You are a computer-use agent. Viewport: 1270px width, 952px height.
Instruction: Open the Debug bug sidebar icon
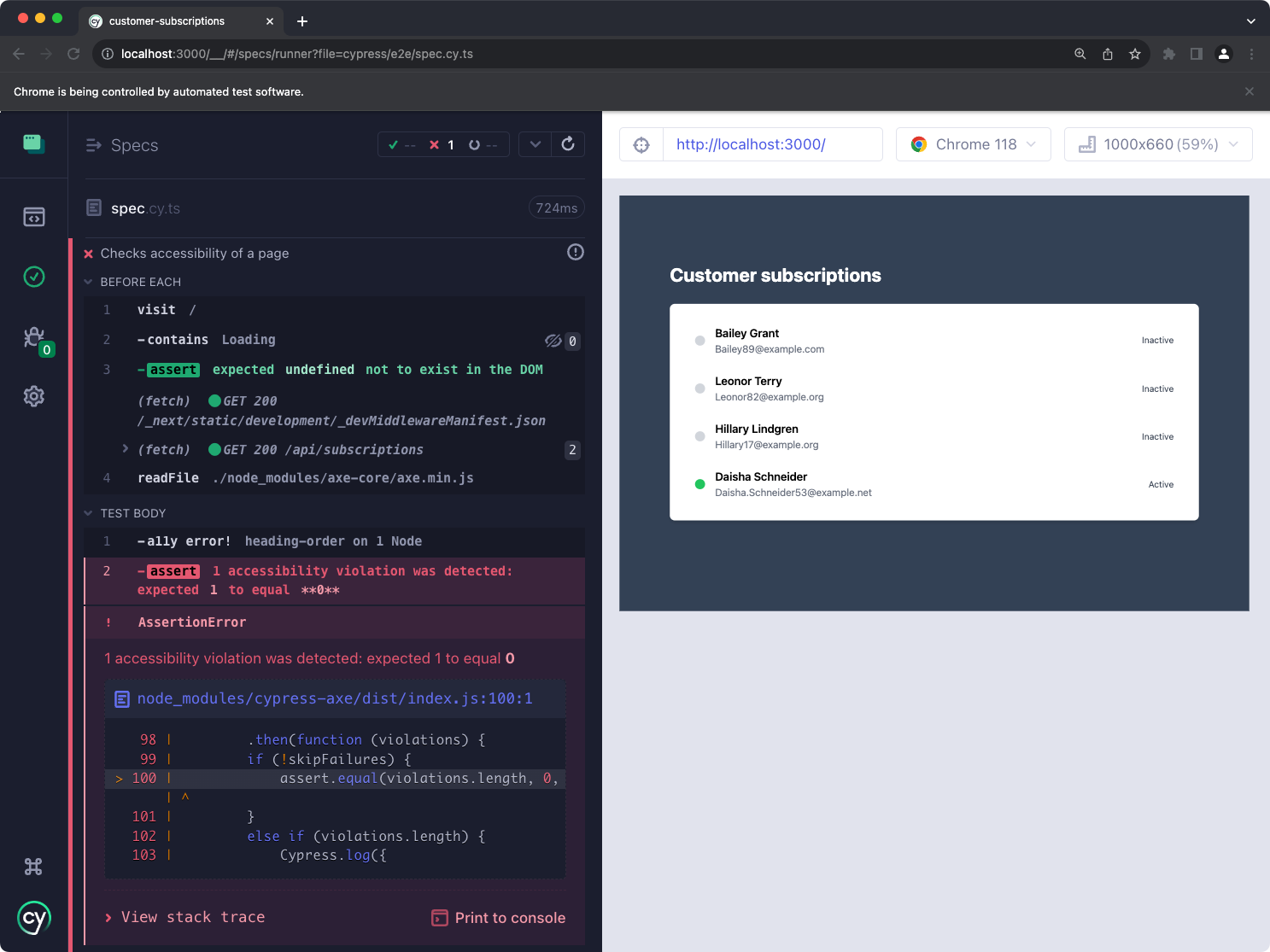pos(34,337)
